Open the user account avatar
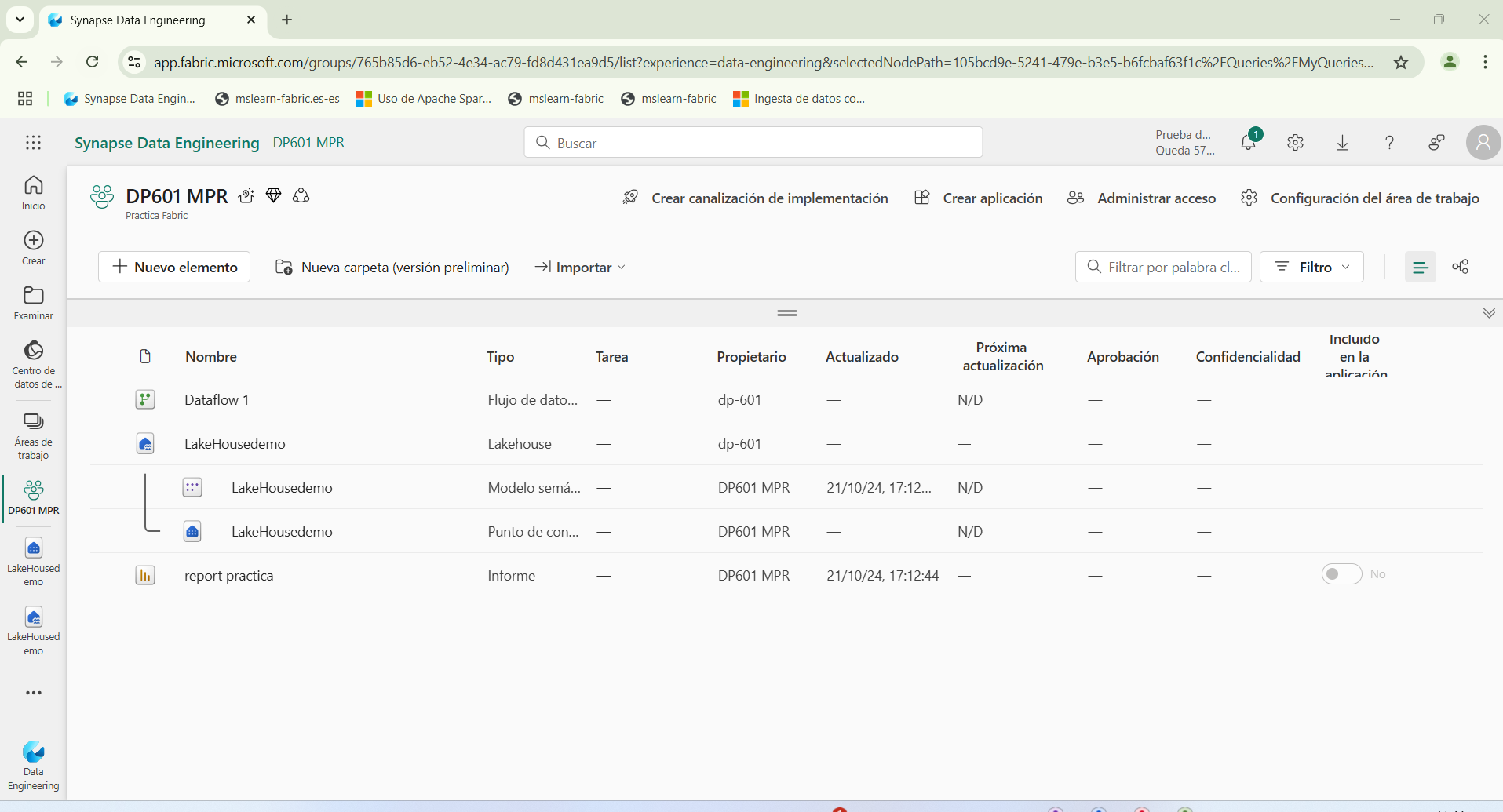Image resolution: width=1503 pixels, height=812 pixels. (1483, 142)
